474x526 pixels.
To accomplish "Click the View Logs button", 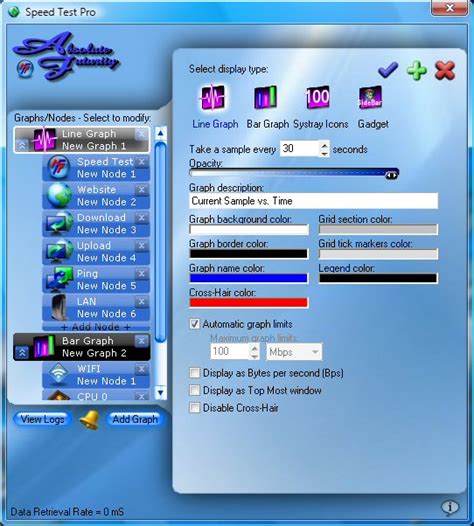I will tap(42, 419).
